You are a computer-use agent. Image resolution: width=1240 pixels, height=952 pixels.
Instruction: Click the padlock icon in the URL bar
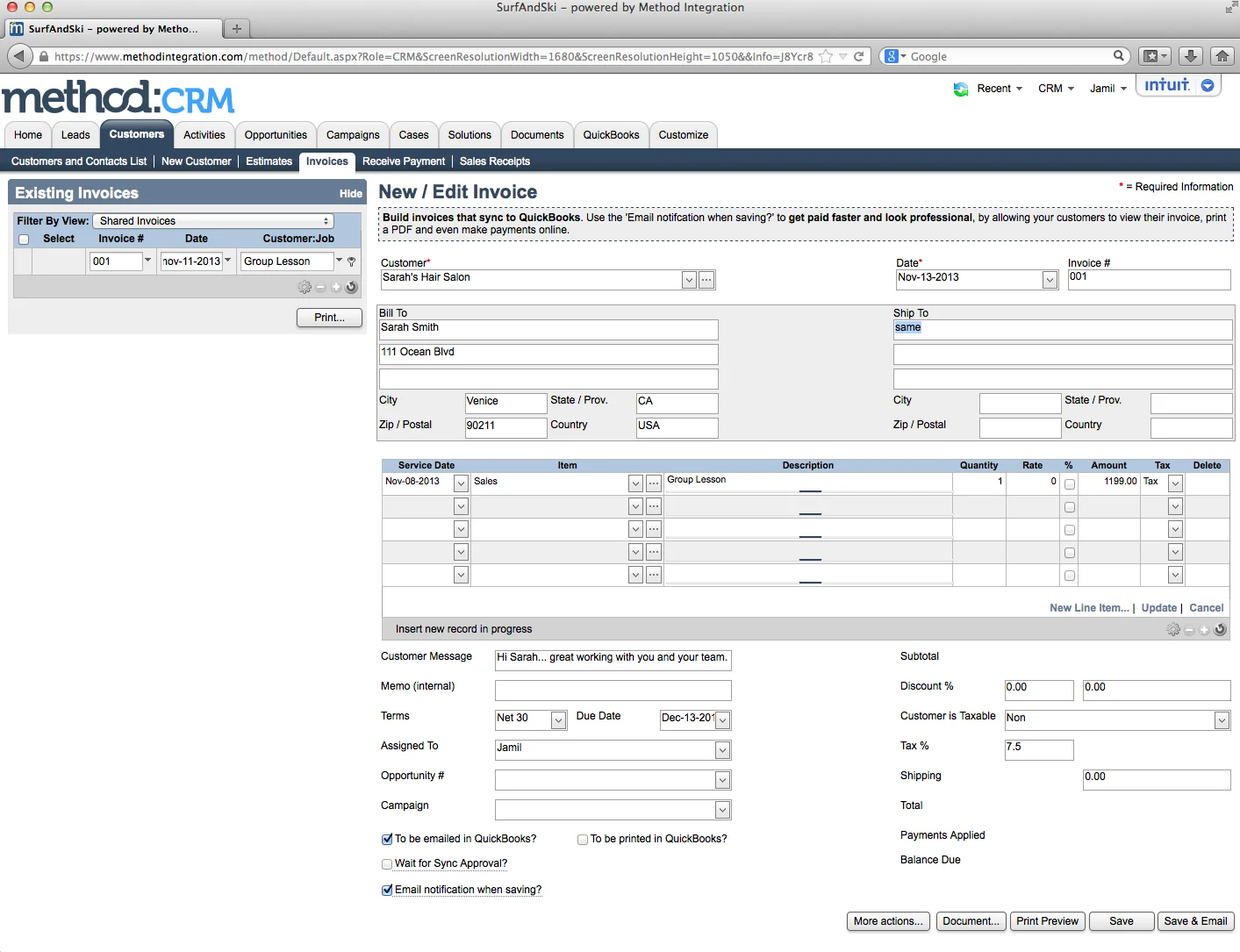pos(44,56)
